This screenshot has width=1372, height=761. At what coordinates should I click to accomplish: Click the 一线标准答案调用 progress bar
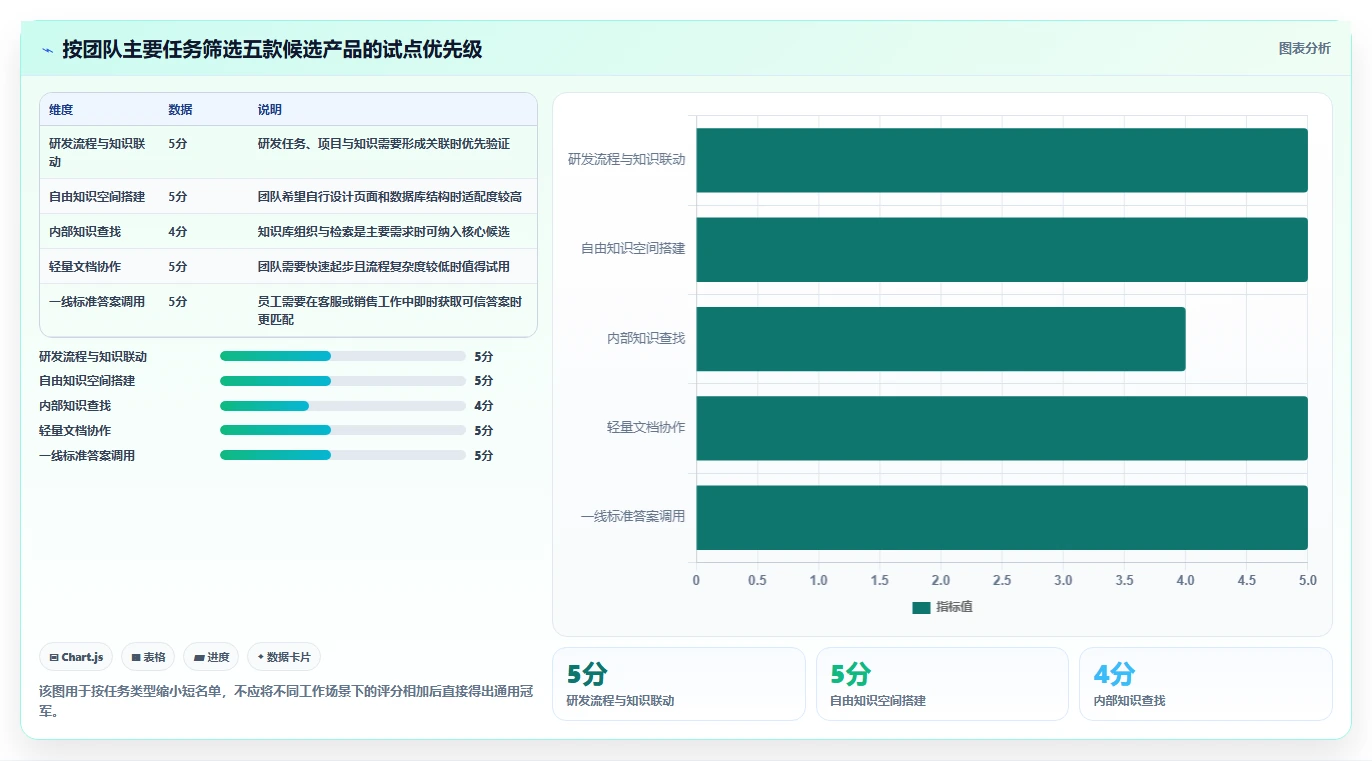tap(343, 456)
